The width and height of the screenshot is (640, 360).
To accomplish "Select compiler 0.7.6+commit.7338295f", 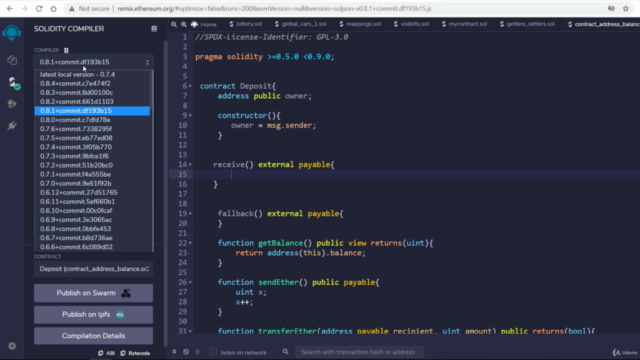I will click(92, 129).
